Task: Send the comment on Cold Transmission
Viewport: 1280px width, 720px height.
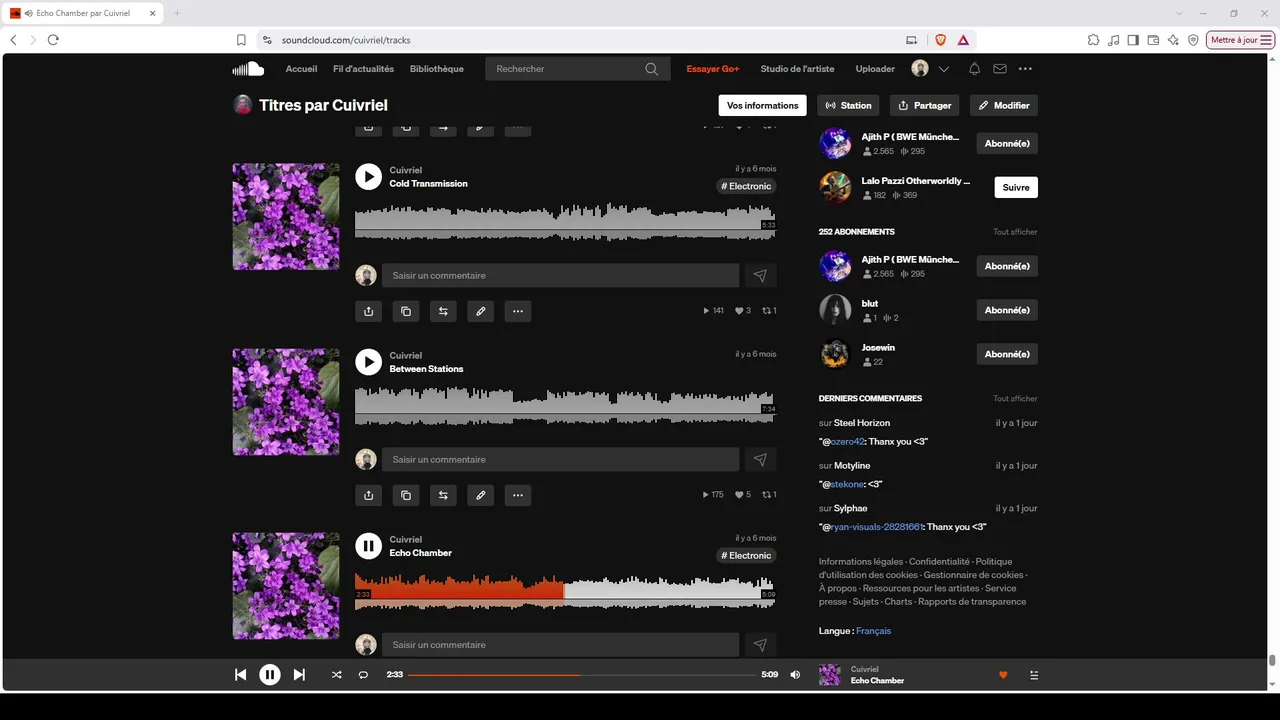Action: (760, 276)
